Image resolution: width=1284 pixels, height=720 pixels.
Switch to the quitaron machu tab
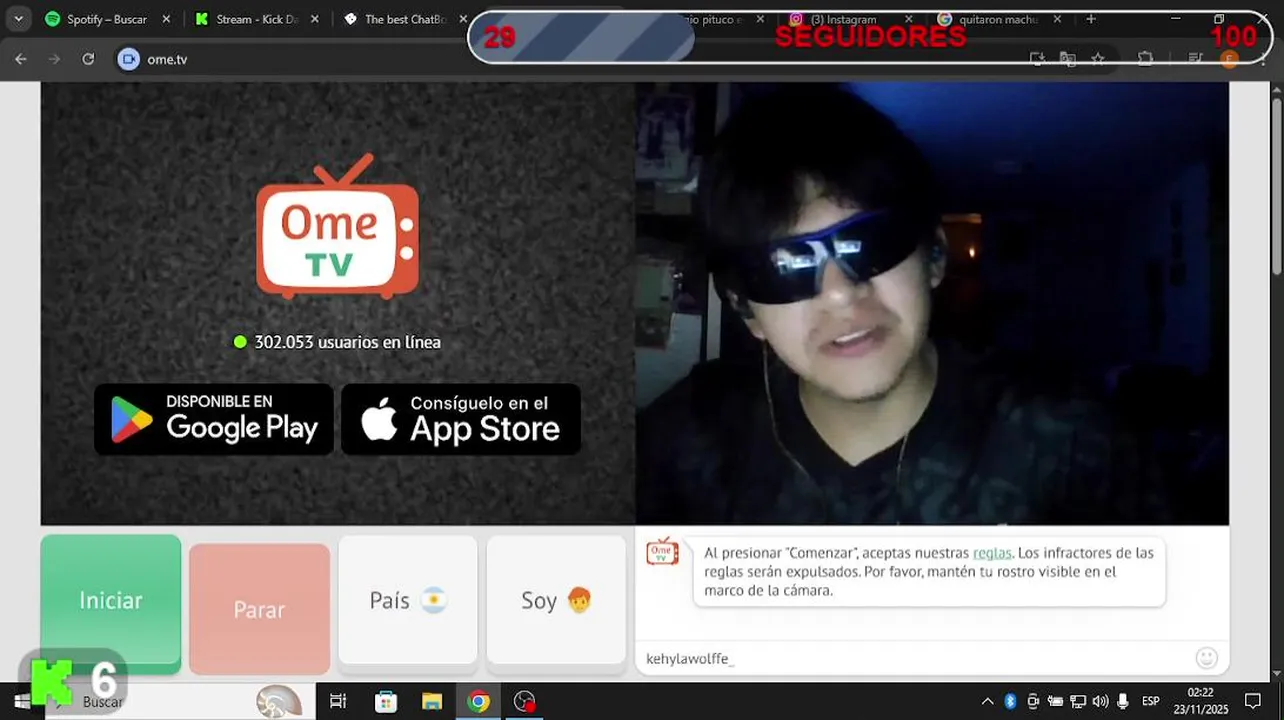click(998, 19)
